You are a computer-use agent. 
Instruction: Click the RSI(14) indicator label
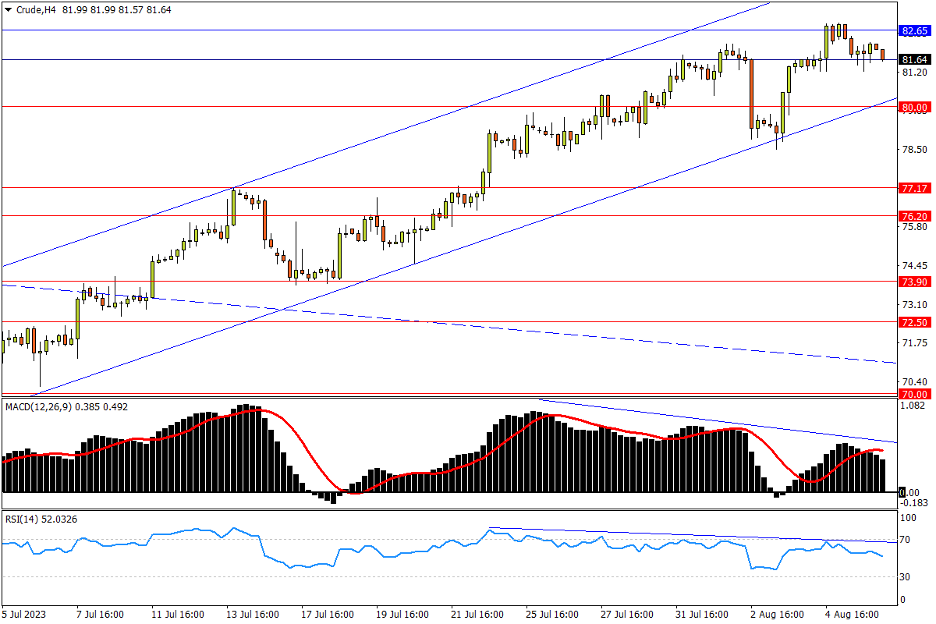pos(26,519)
